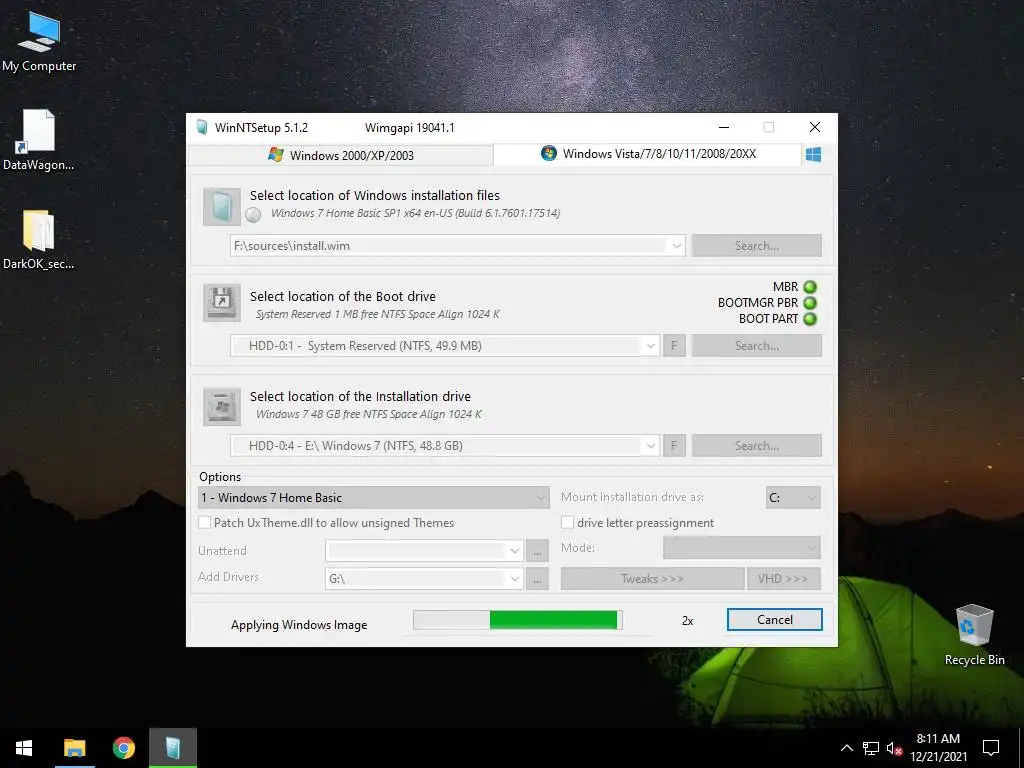Click the Installation drive disk icon
1024x768 pixels.
click(221, 406)
